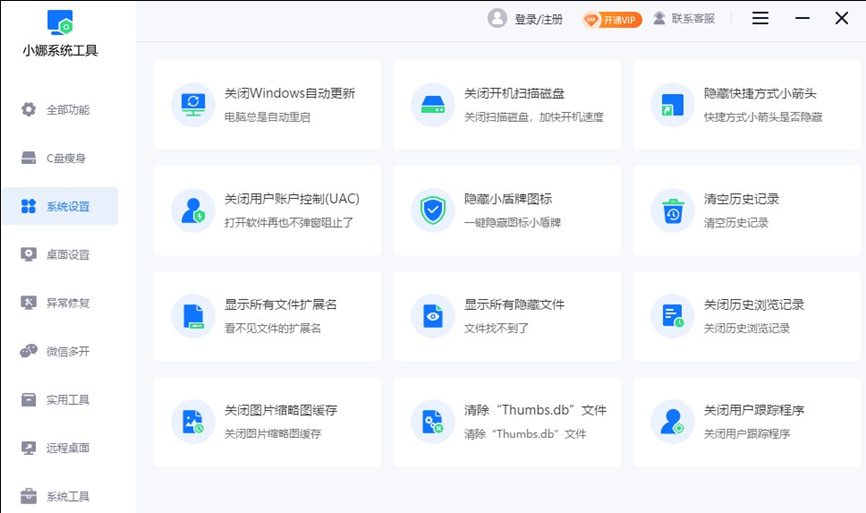The height and width of the screenshot is (513, 866).
Task: Click the text 文件找不到了
Action: 496,328
